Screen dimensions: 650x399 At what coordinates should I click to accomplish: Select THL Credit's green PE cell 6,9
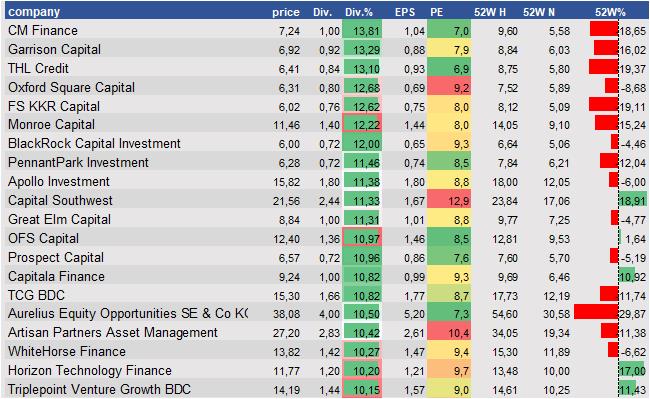449,68
